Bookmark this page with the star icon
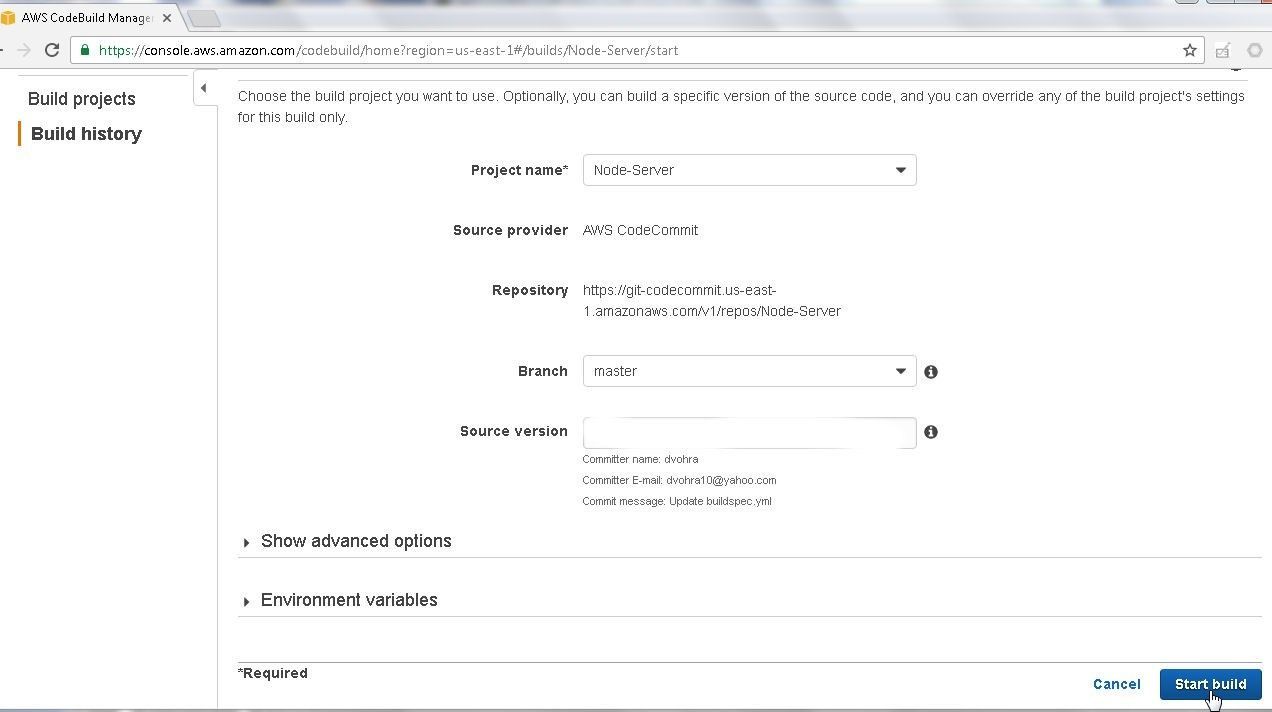Image resolution: width=1272 pixels, height=712 pixels. click(1190, 50)
